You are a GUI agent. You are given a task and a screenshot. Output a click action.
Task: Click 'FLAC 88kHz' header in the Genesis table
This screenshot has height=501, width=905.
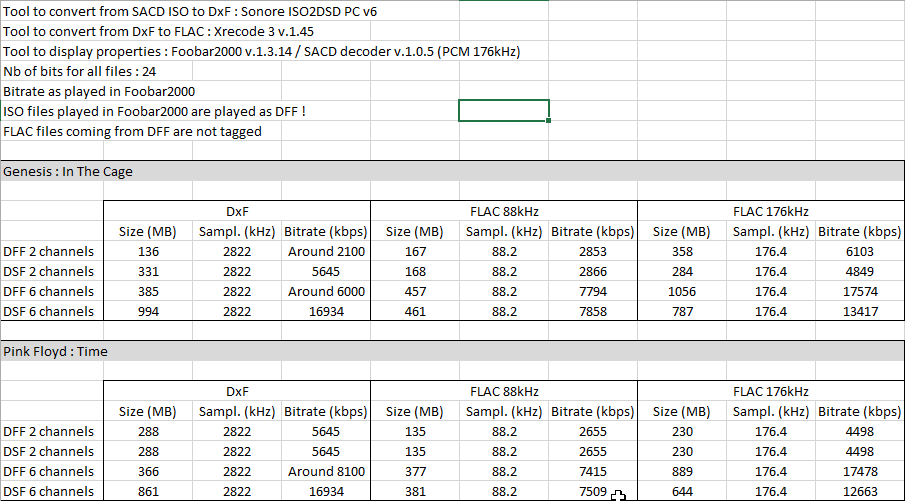[x=504, y=211]
